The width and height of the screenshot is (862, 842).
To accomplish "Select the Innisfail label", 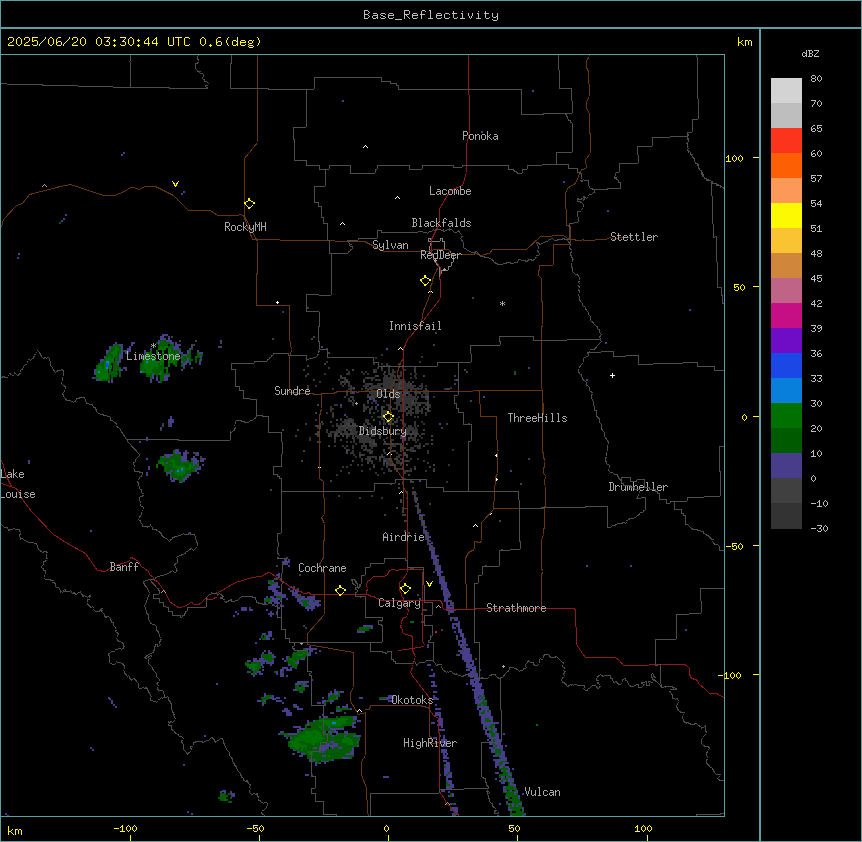I will point(415,326).
